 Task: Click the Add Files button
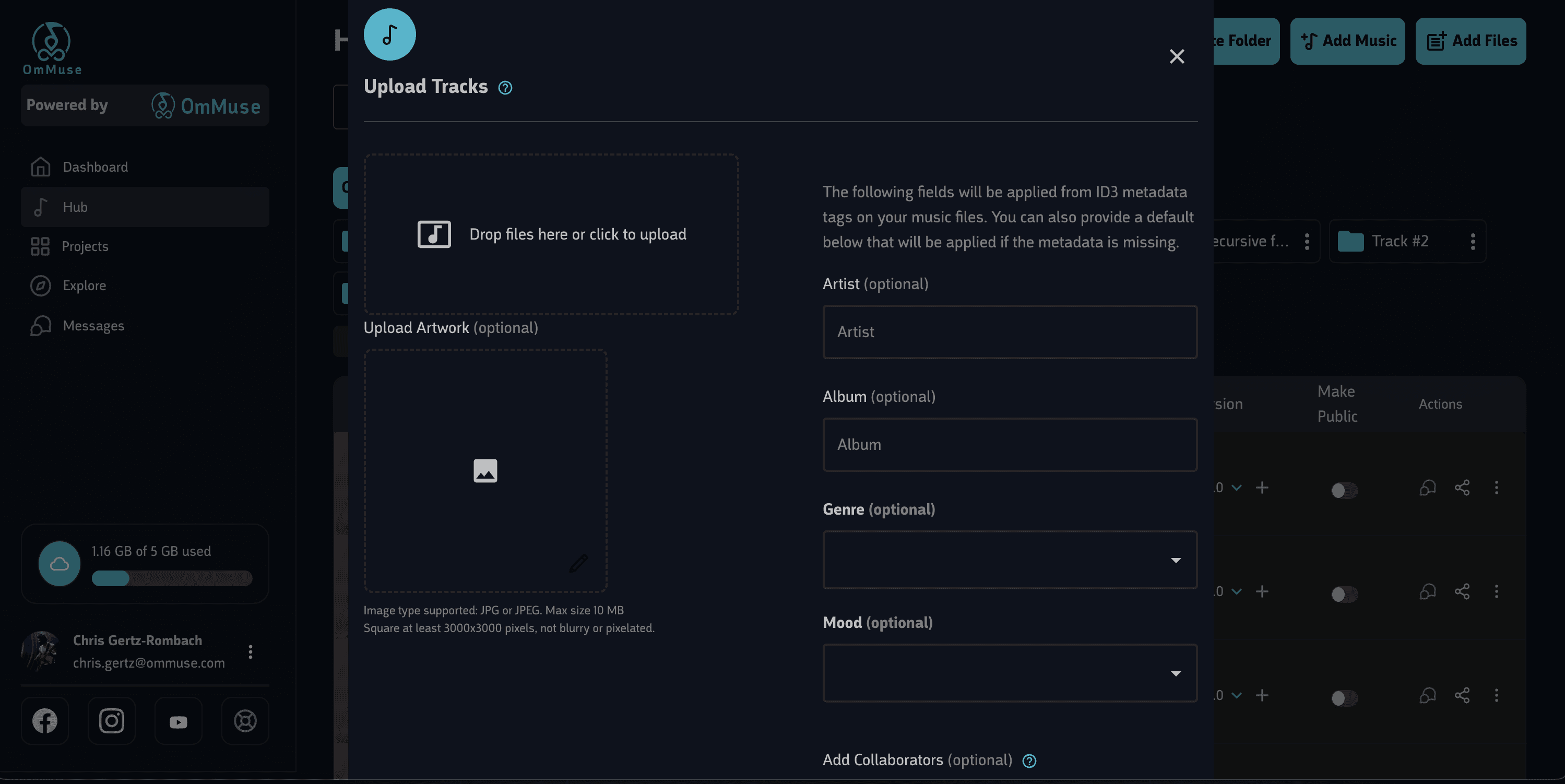tap(1470, 41)
